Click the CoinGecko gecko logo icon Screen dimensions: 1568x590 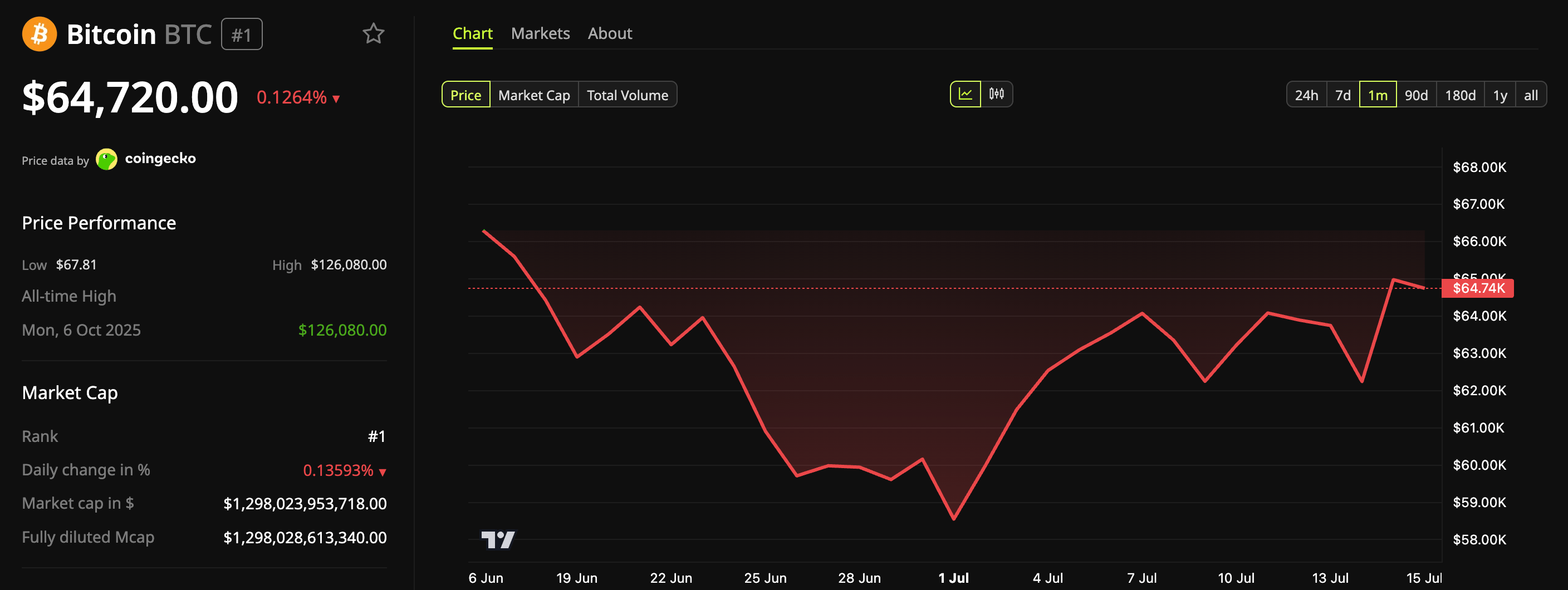pos(106,159)
